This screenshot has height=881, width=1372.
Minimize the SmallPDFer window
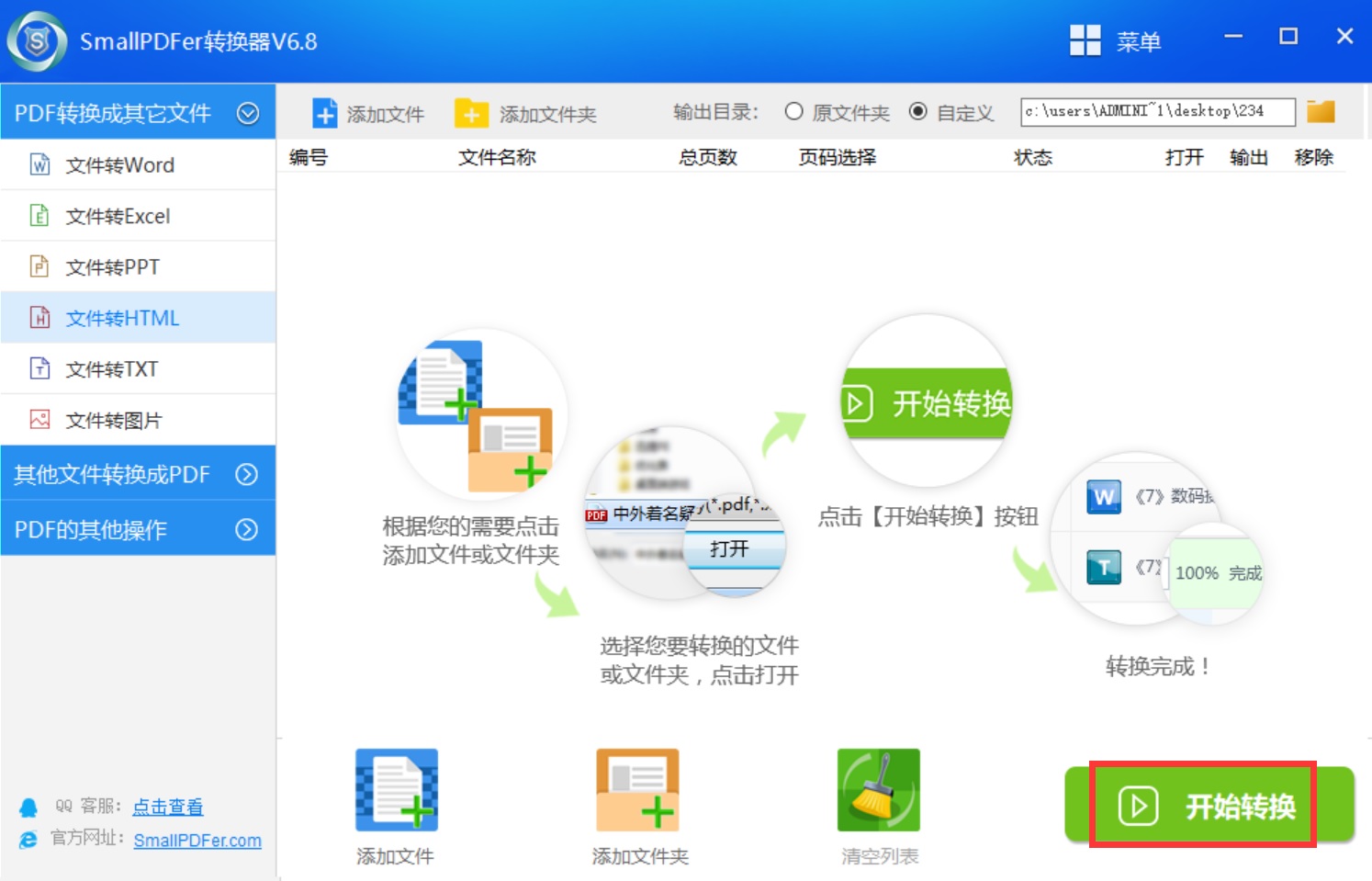[x=1233, y=37]
